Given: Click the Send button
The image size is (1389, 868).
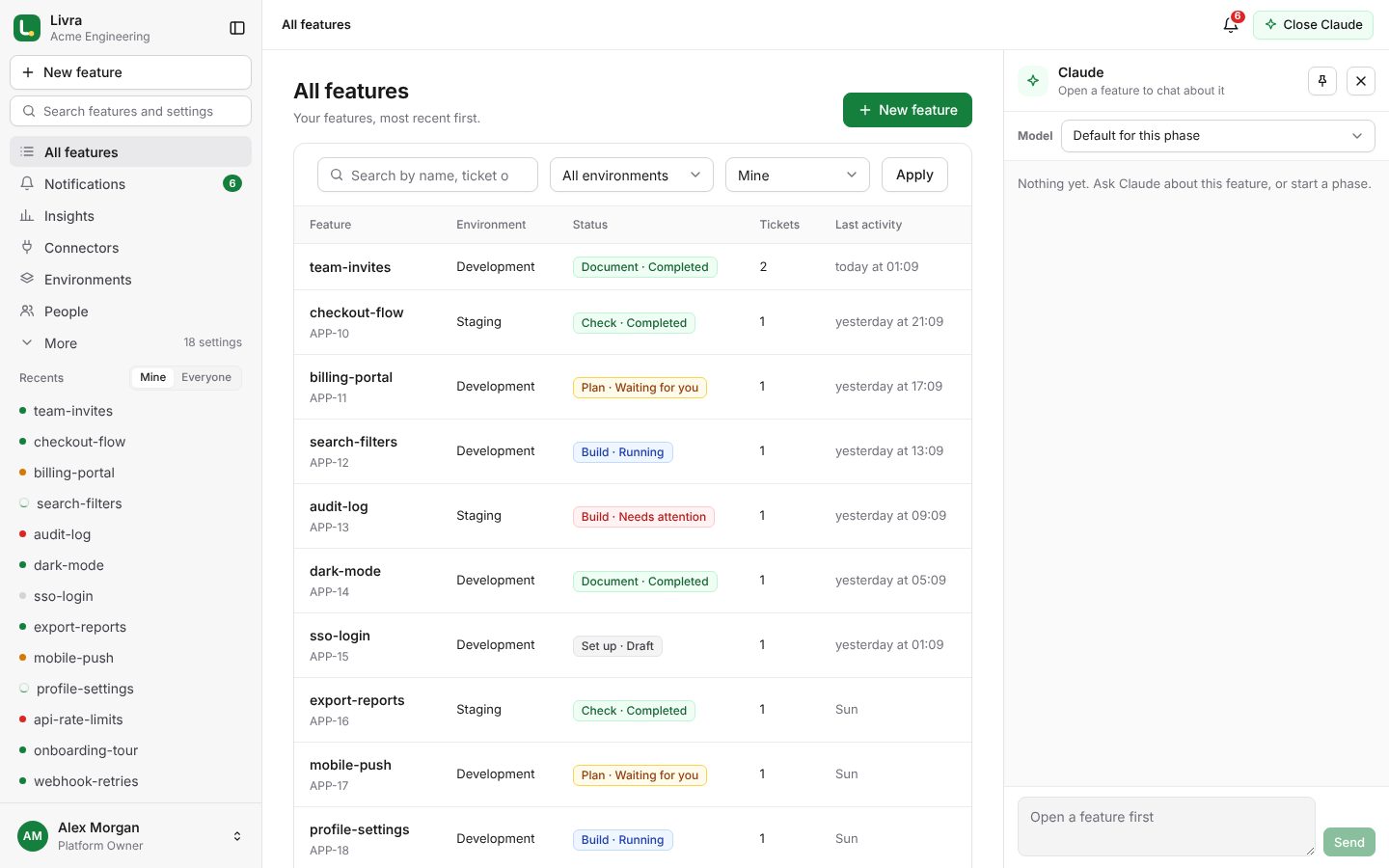Looking at the screenshot, I should pyautogui.click(x=1349, y=842).
